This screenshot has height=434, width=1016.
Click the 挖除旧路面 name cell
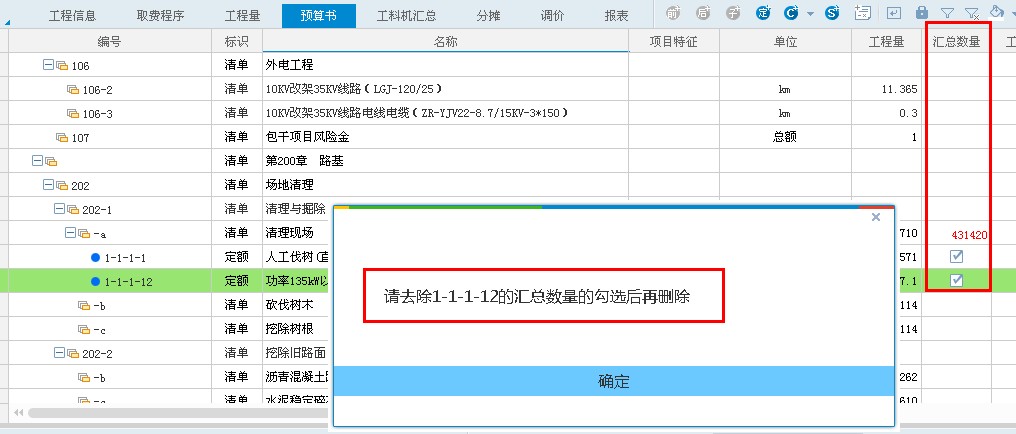(x=295, y=353)
